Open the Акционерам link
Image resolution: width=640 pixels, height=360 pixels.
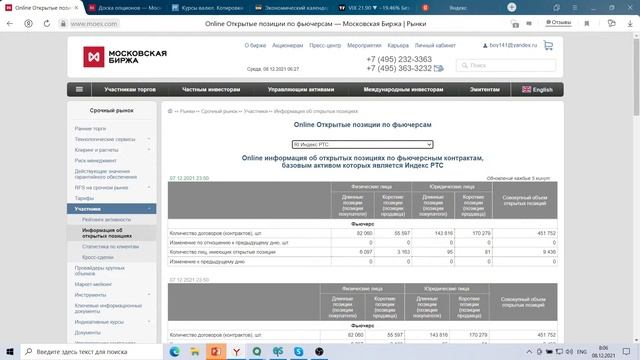(288, 45)
